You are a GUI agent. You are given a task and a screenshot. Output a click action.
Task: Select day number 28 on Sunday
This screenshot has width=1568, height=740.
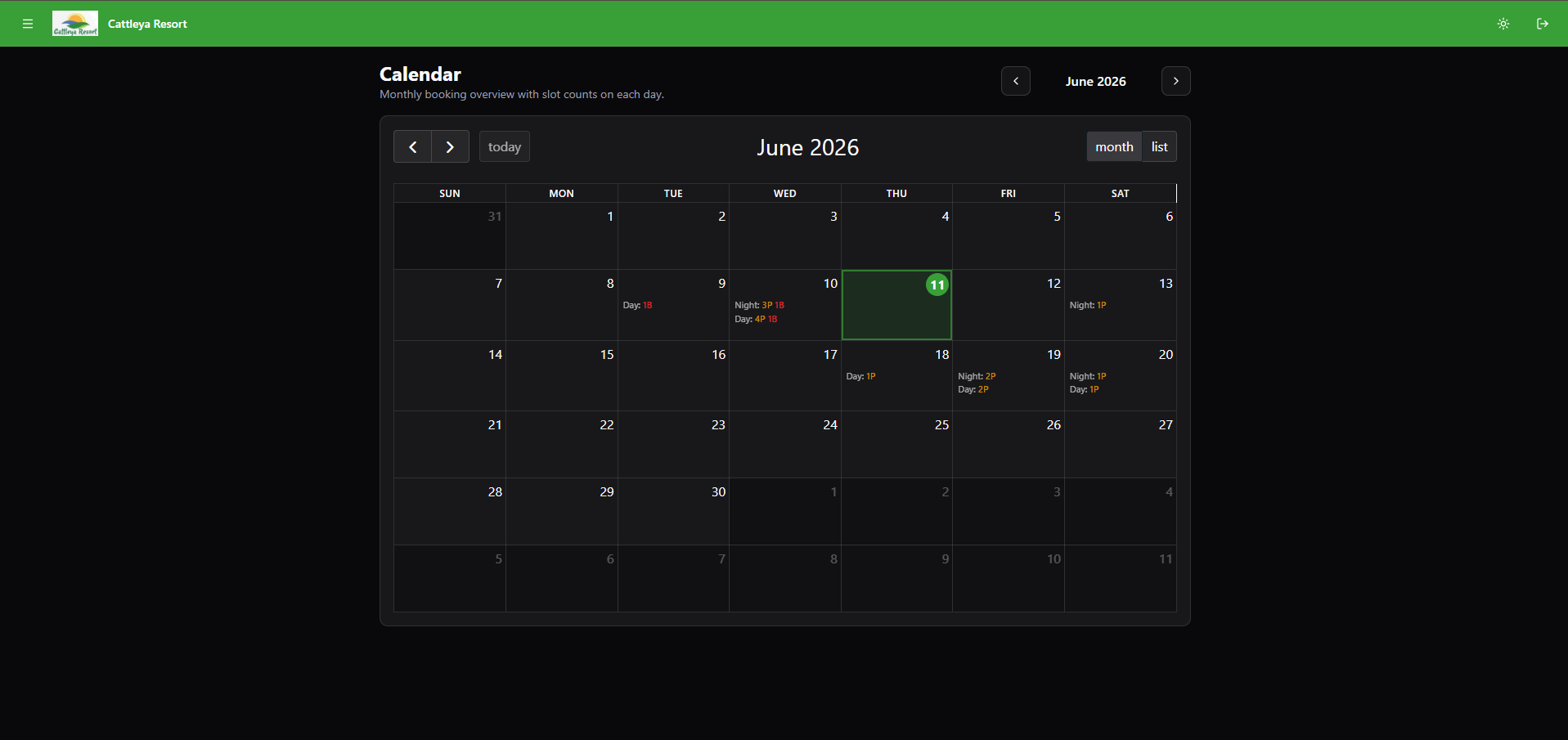(x=495, y=491)
